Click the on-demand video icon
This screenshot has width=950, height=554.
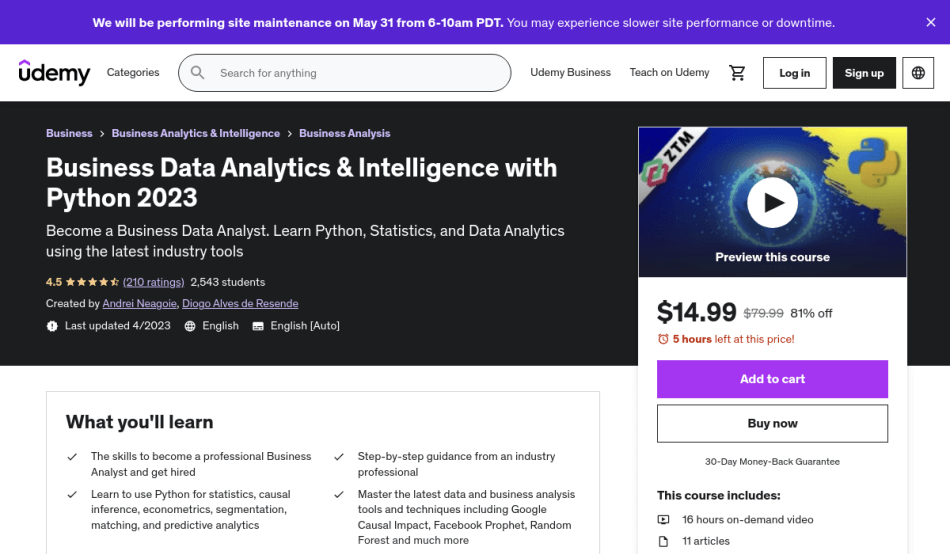[x=663, y=519]
